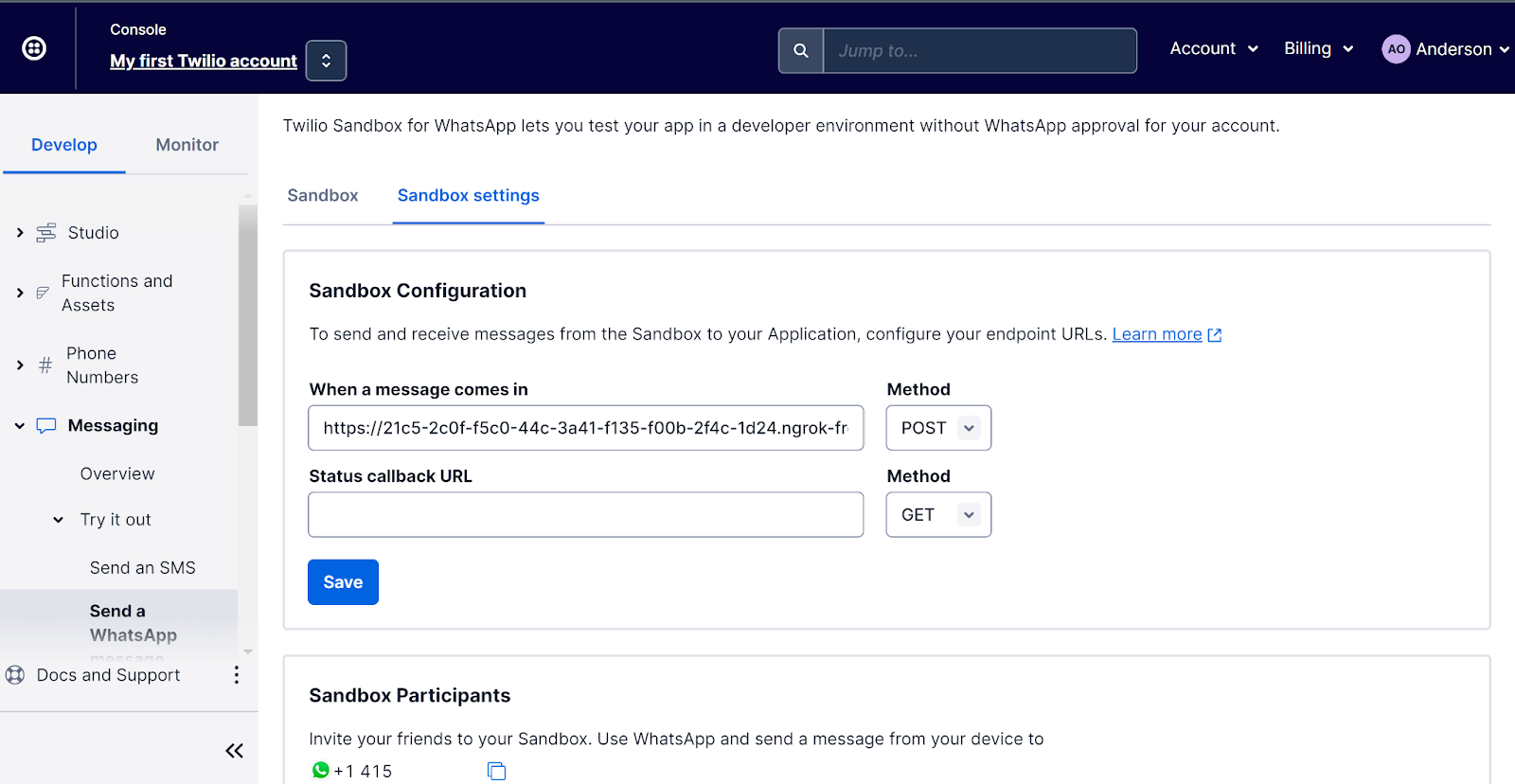
Task: Collapse the sidebar with double chevron
Action: 235,751
